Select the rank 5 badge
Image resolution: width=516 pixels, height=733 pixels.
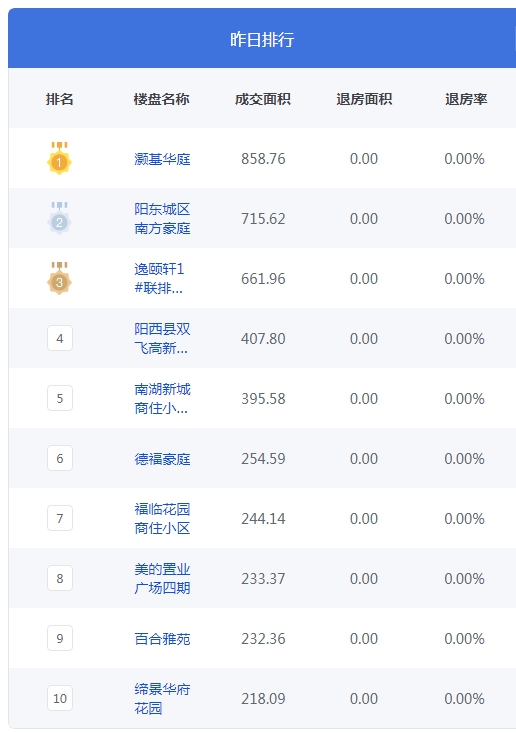[60, 398]
